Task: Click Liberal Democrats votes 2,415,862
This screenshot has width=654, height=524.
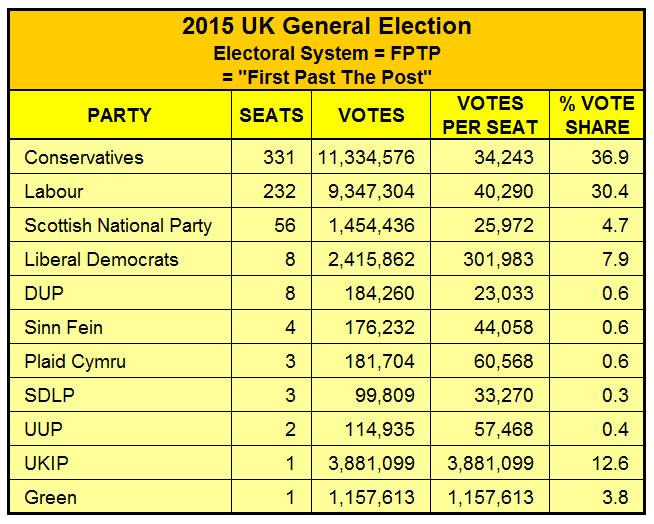Action: click(x=371, y=259)
